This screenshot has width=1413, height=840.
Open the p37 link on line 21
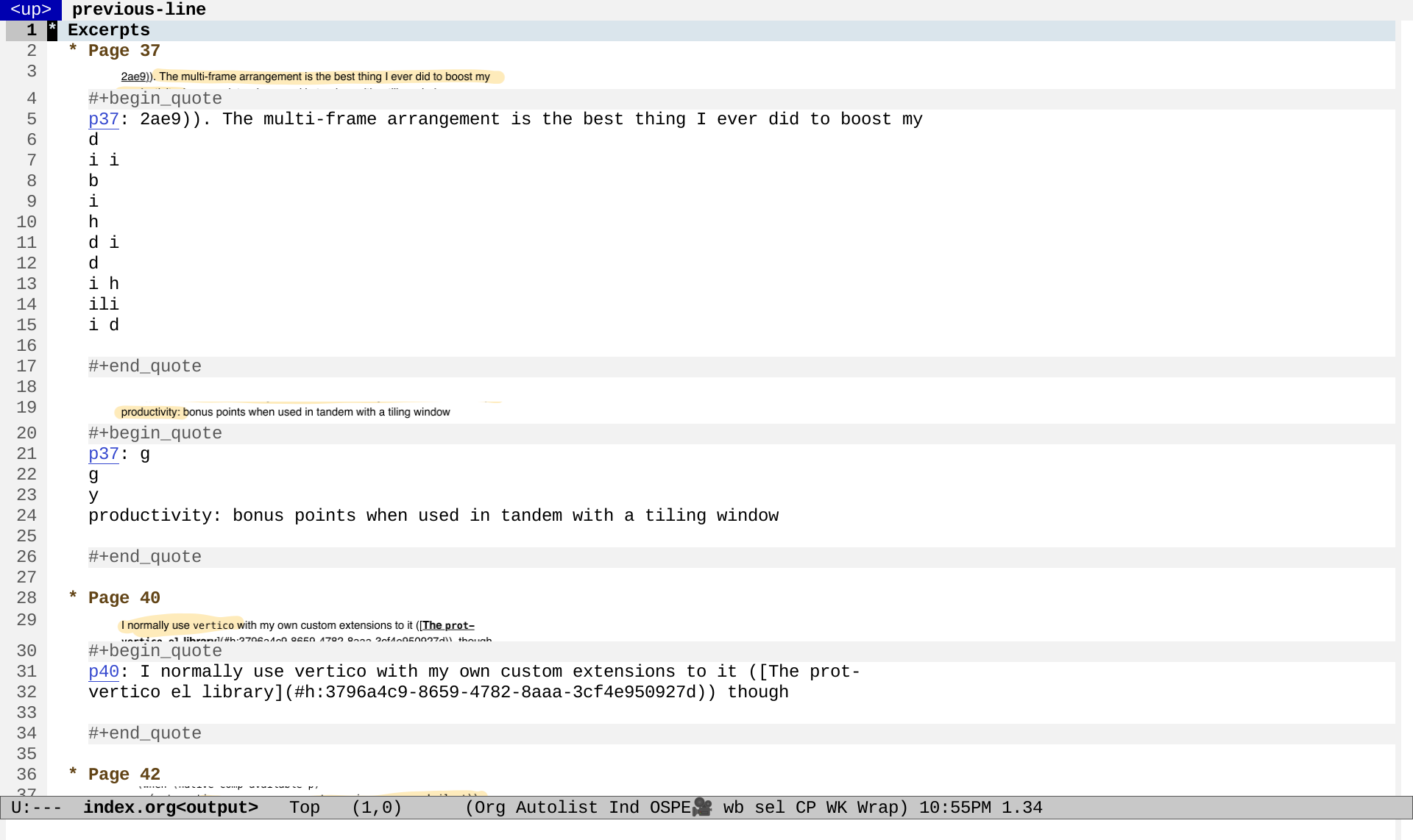click(x=103, y=454)
